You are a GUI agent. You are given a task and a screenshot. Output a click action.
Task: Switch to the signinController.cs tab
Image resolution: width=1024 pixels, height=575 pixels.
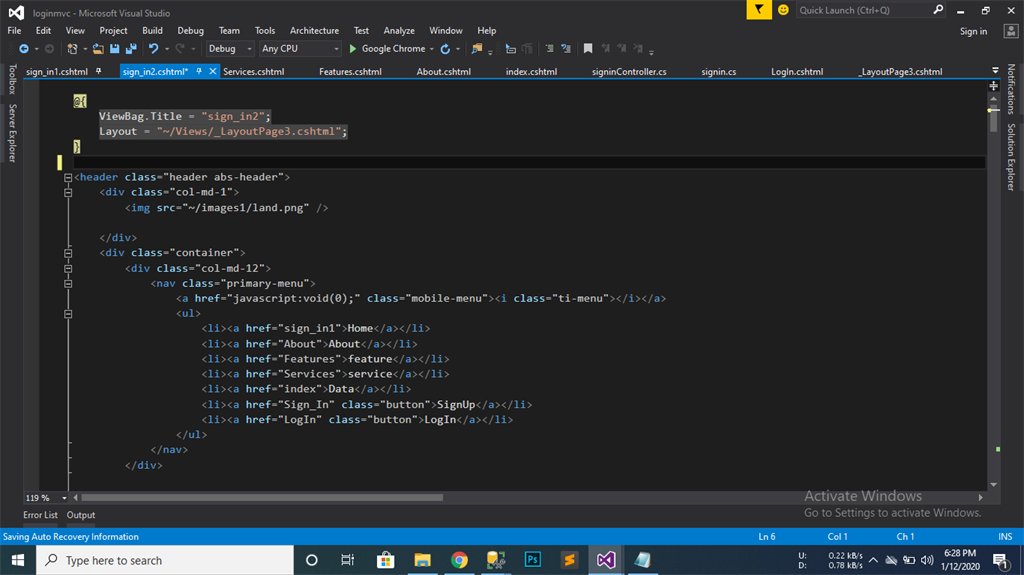629,72
